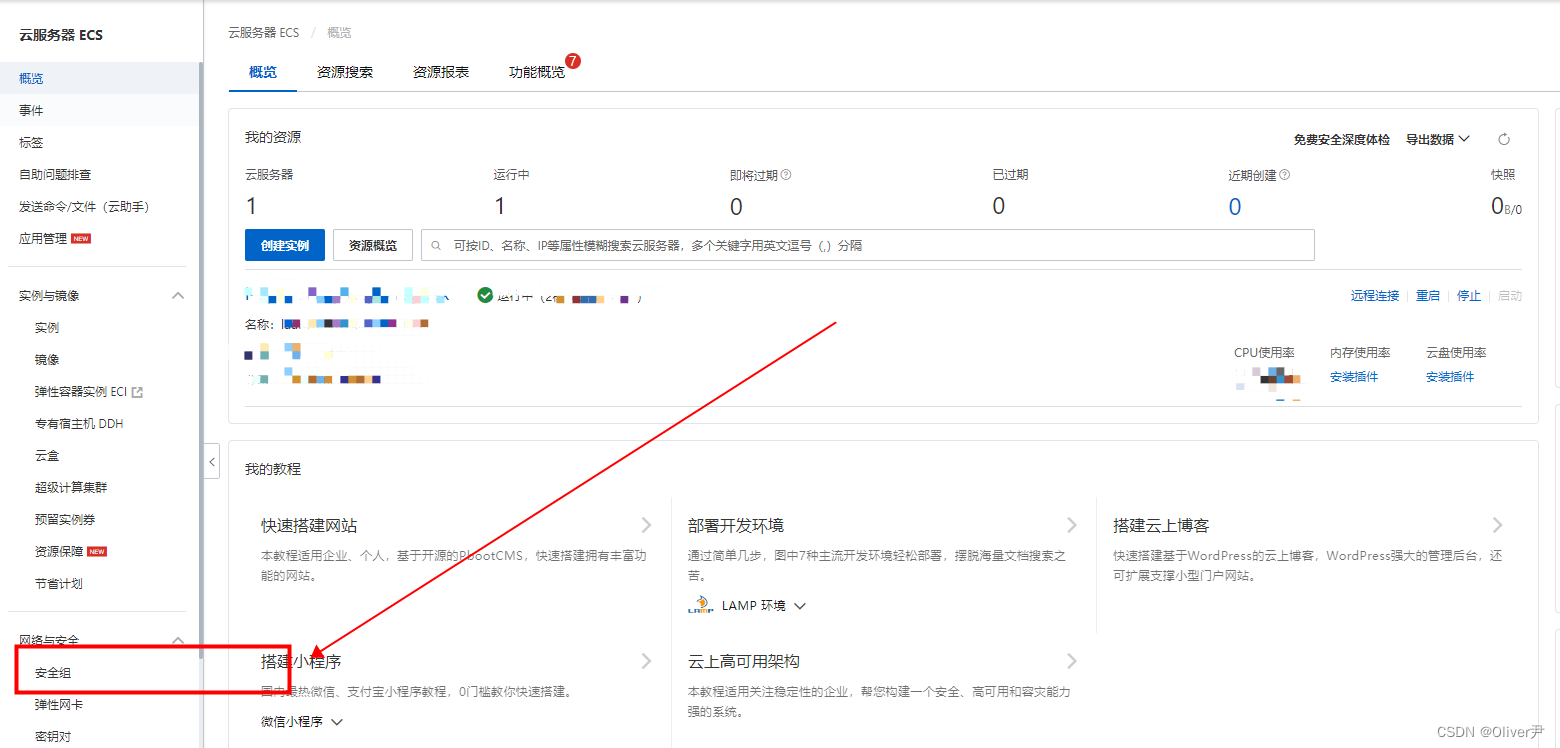Click the 重启 link

coord(1428,296)
